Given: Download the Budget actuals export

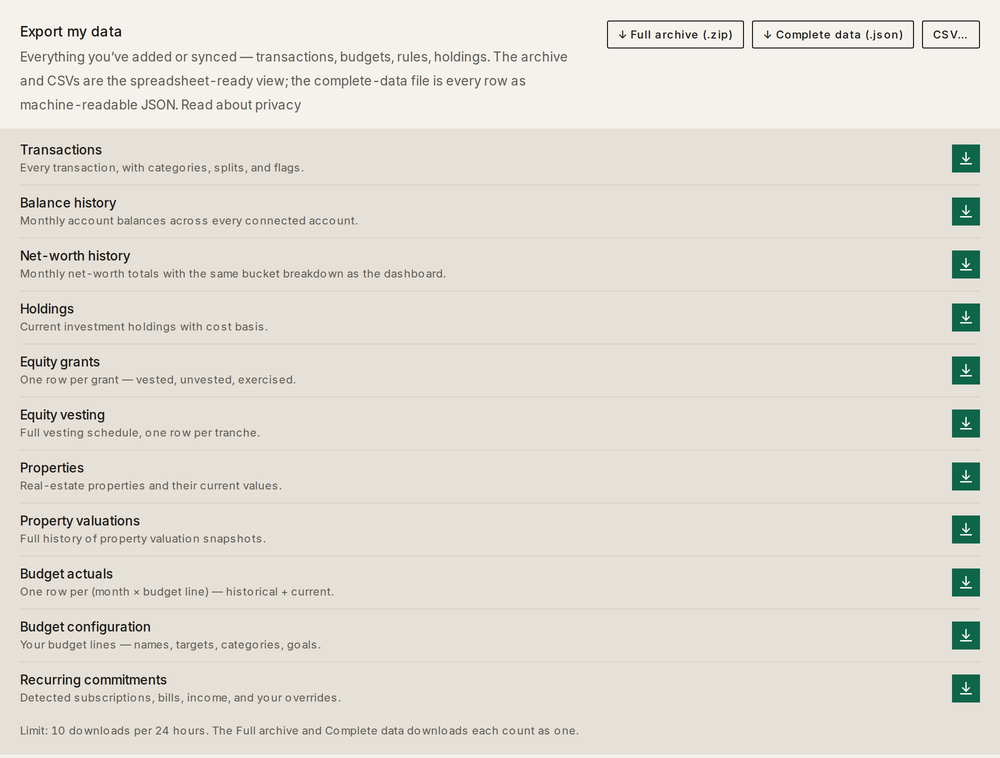Looking at the screenshot, I should point(966,581).
